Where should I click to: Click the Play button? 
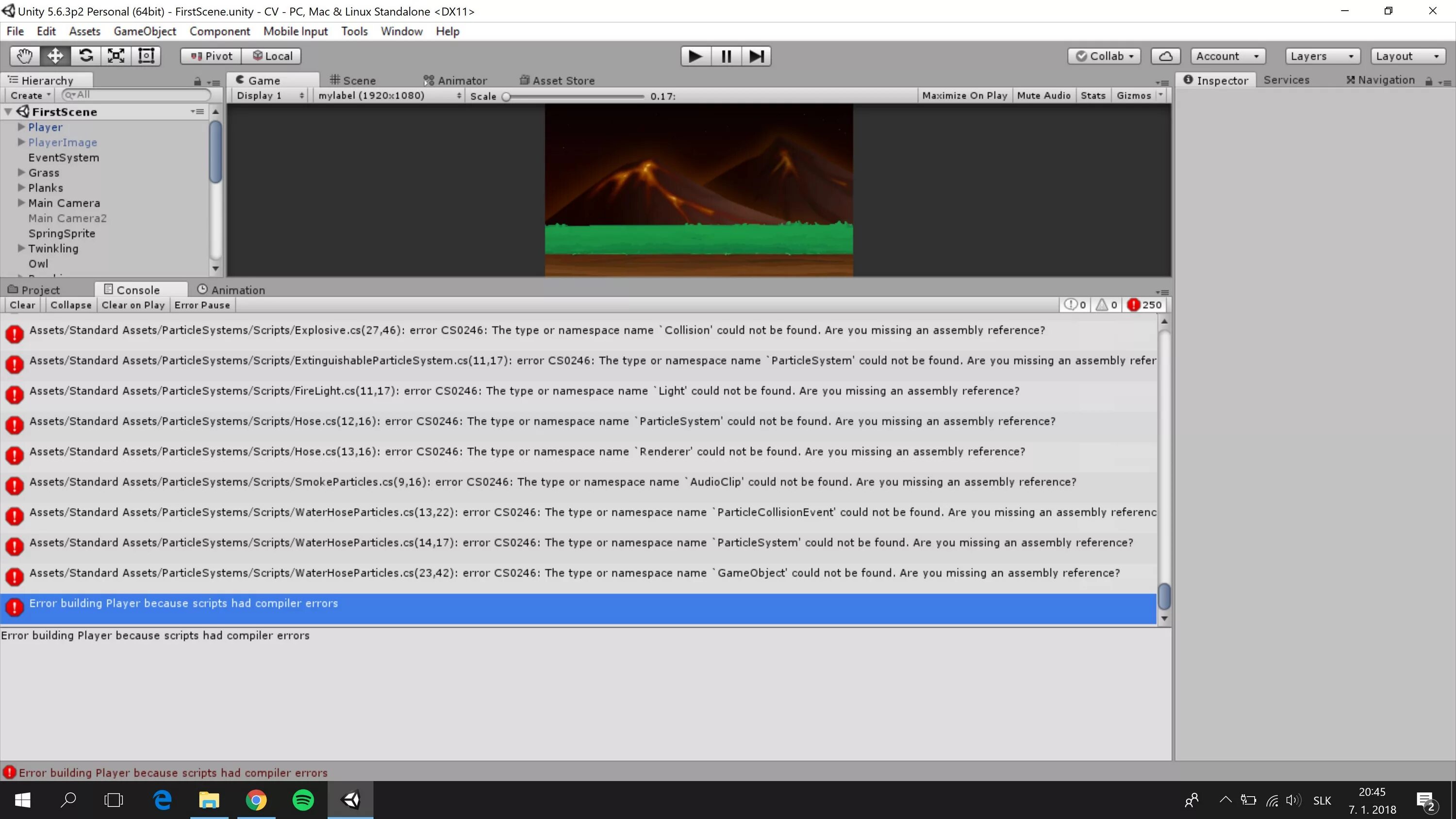(x=696, y=56)
